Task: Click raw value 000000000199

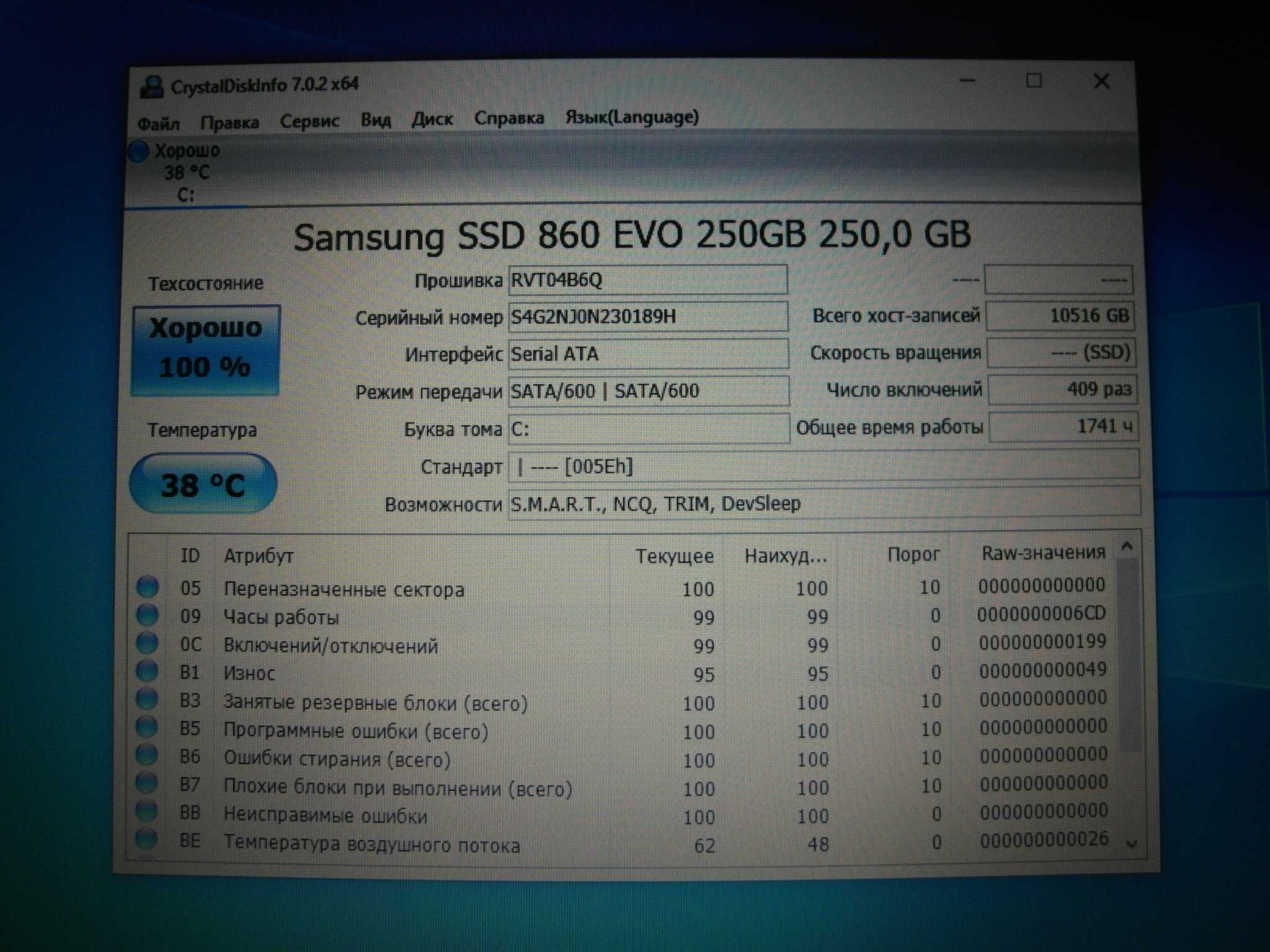Action: click(1043, 641)
